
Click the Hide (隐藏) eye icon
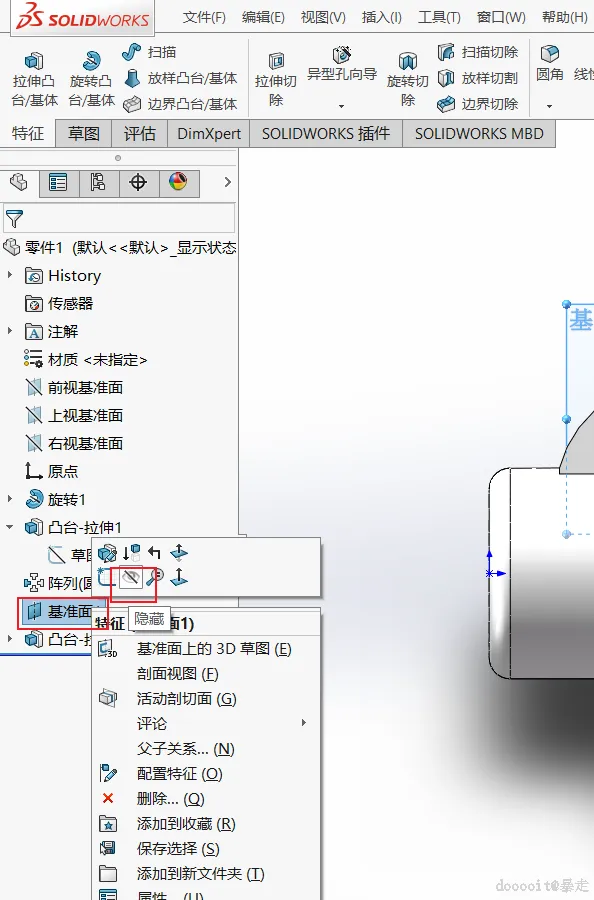click(x=130, y=577)
